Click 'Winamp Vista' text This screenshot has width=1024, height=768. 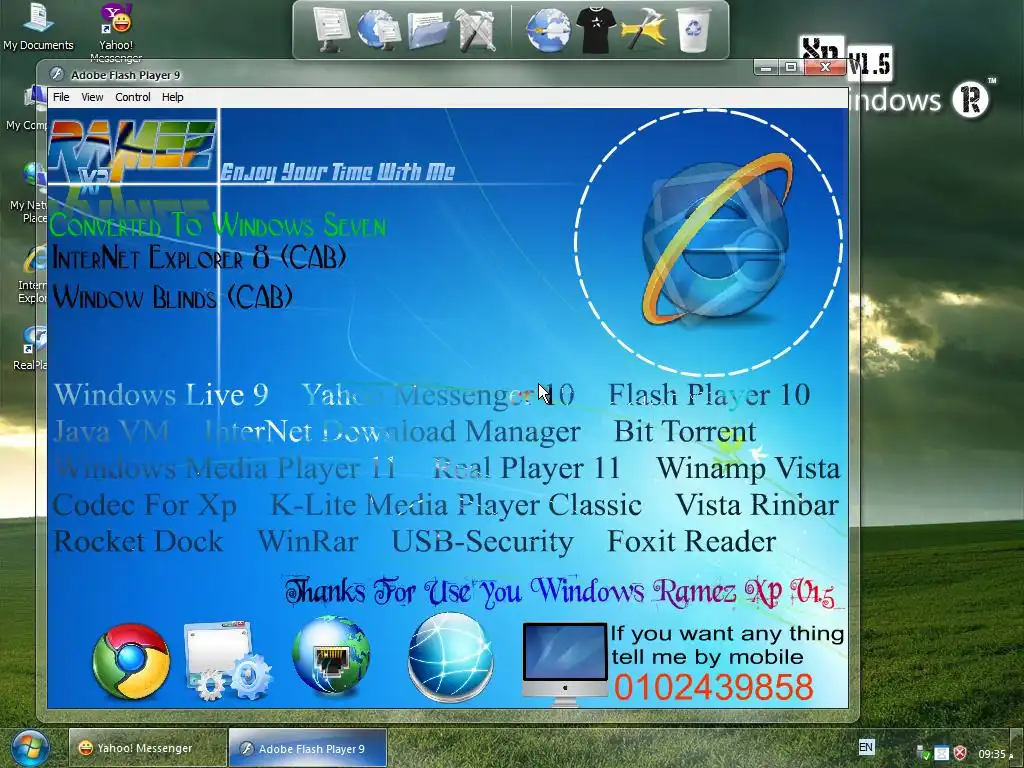[748, 468]
